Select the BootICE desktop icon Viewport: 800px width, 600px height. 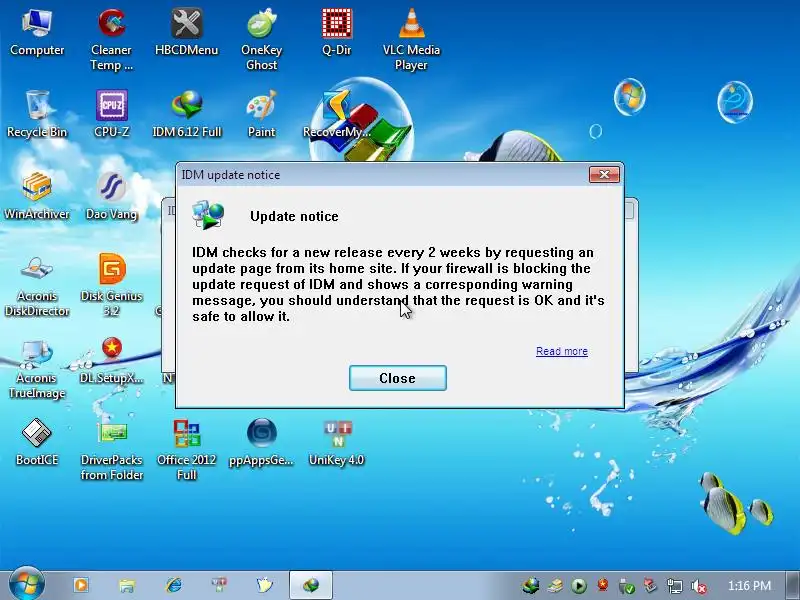click(x=37, y=442)
